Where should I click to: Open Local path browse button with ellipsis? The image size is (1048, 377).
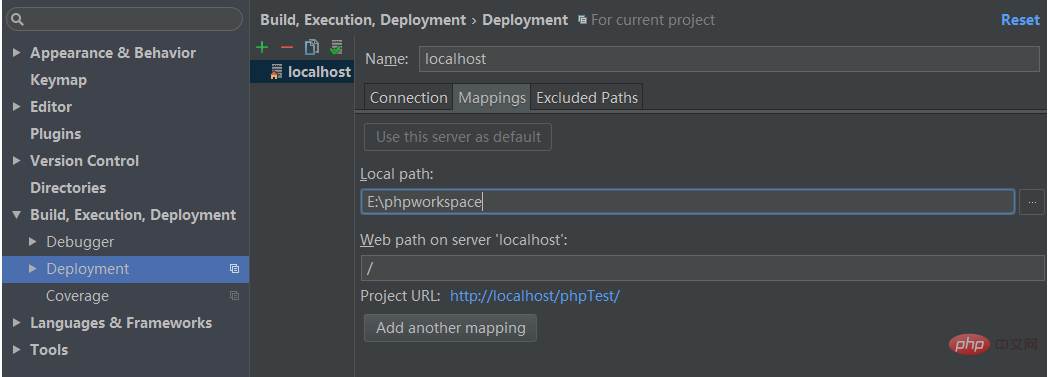1031,202
